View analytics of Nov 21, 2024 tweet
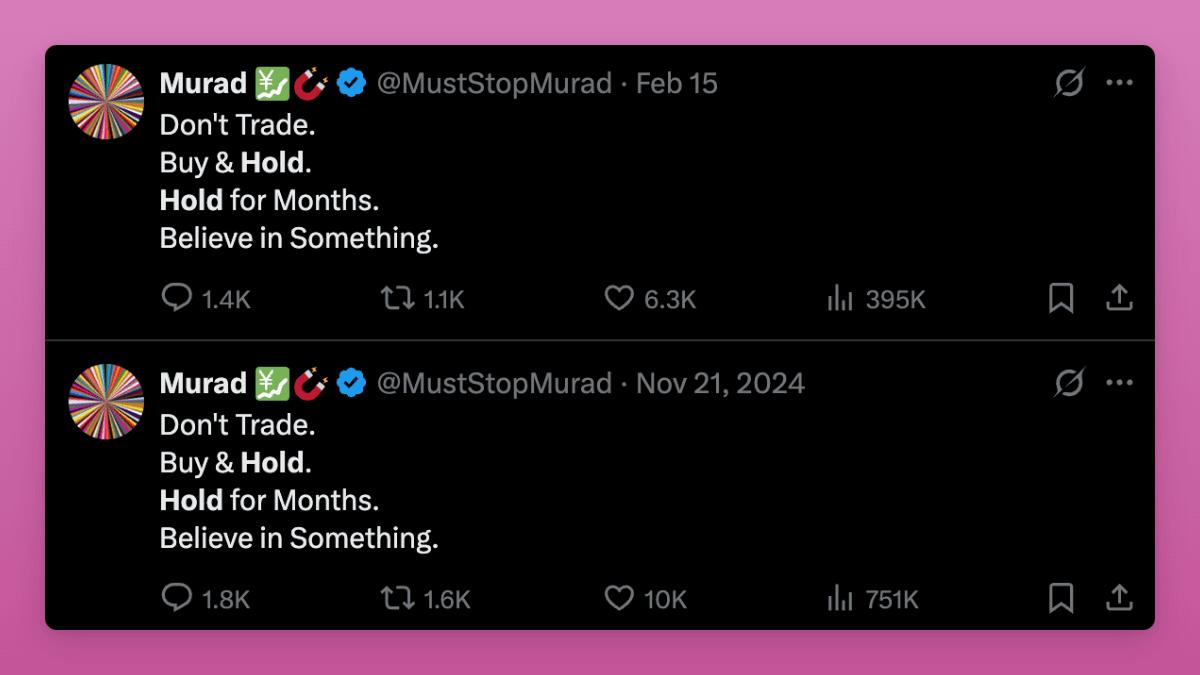Image resolution: width=1200 pixels, height=675 pixels. pyautogui.click(x=839, y=598)
